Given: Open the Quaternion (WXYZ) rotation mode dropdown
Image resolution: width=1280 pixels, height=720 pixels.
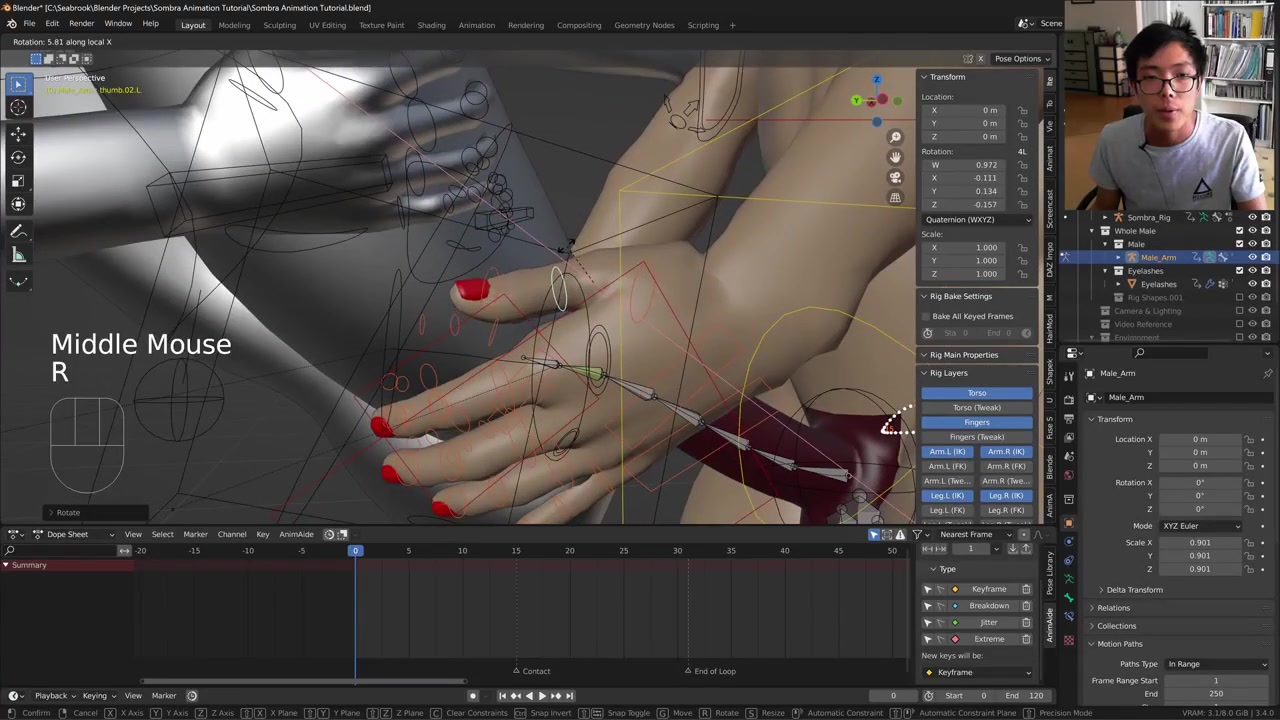Looking at the screenshot, I should coord(977,219).
